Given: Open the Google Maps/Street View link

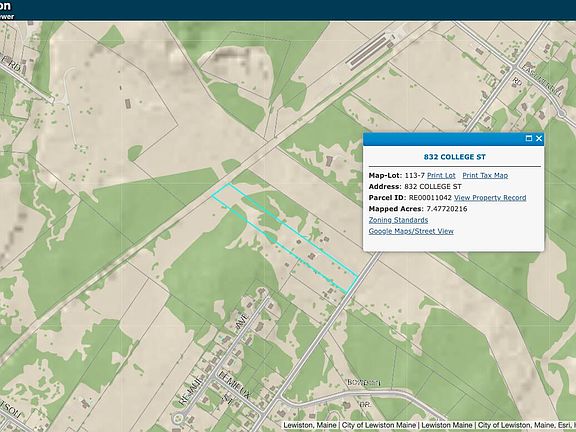Looking at the screenshot, I should coord(411,231).
